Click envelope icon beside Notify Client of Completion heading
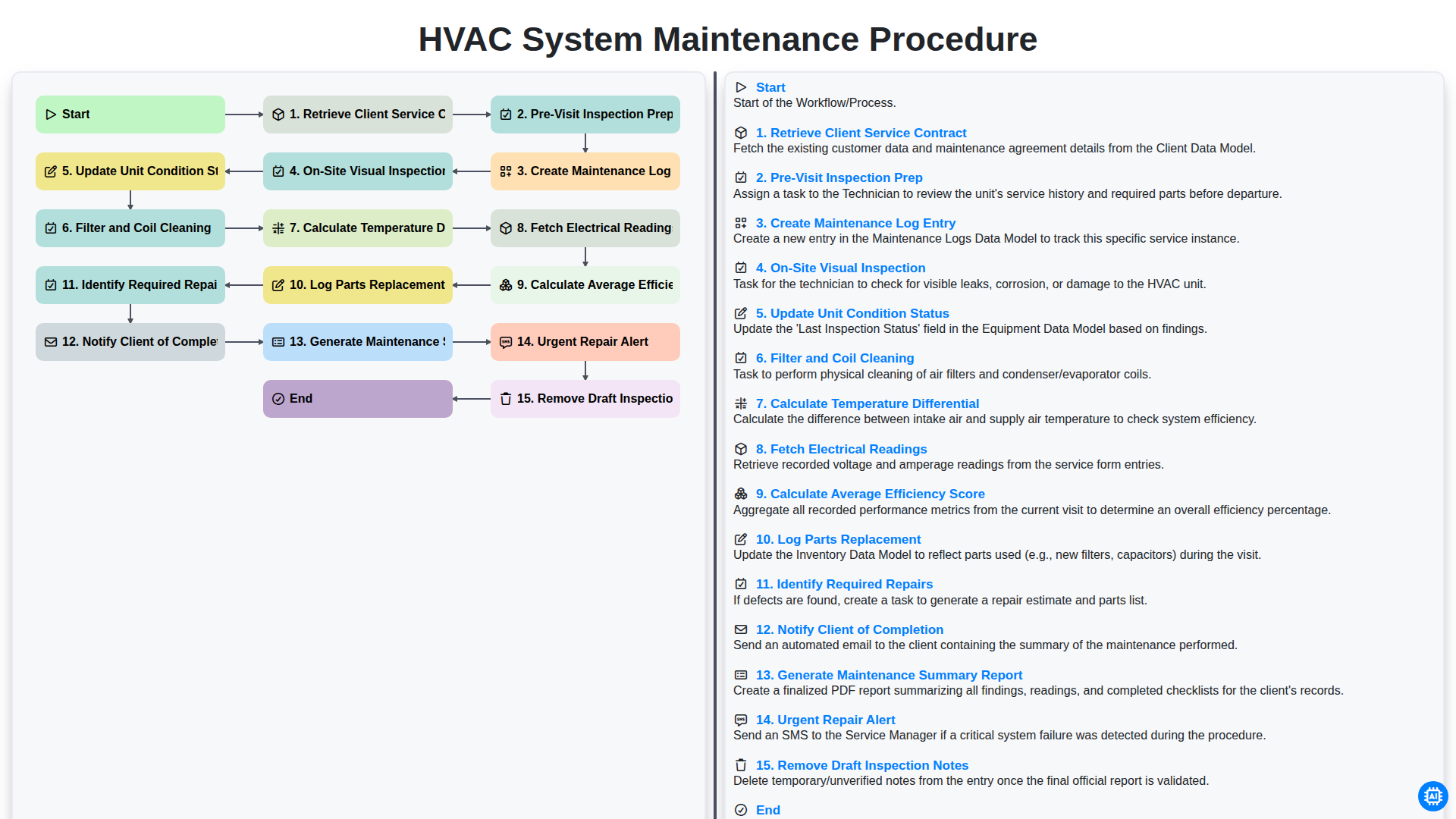 click(x=741, y=629)
